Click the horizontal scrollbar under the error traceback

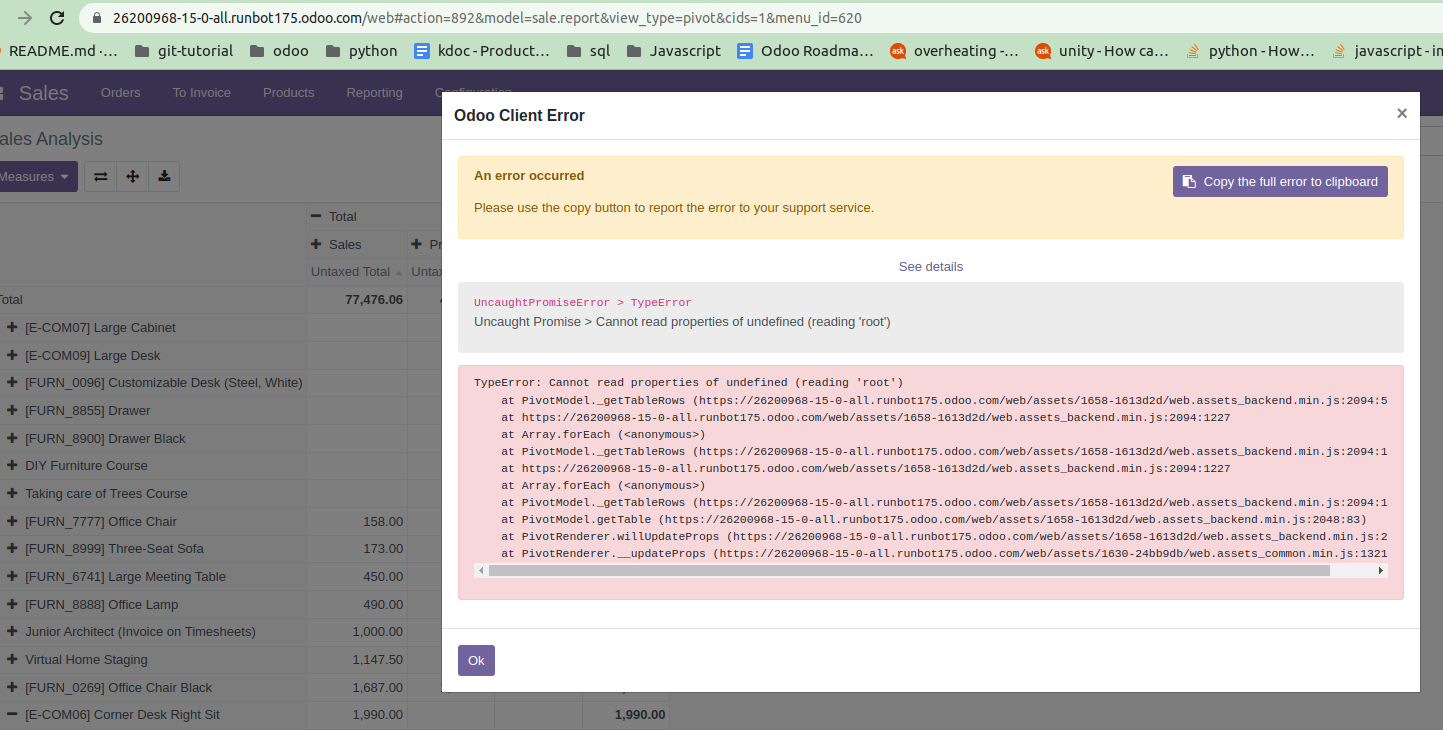tap(930, 570)
